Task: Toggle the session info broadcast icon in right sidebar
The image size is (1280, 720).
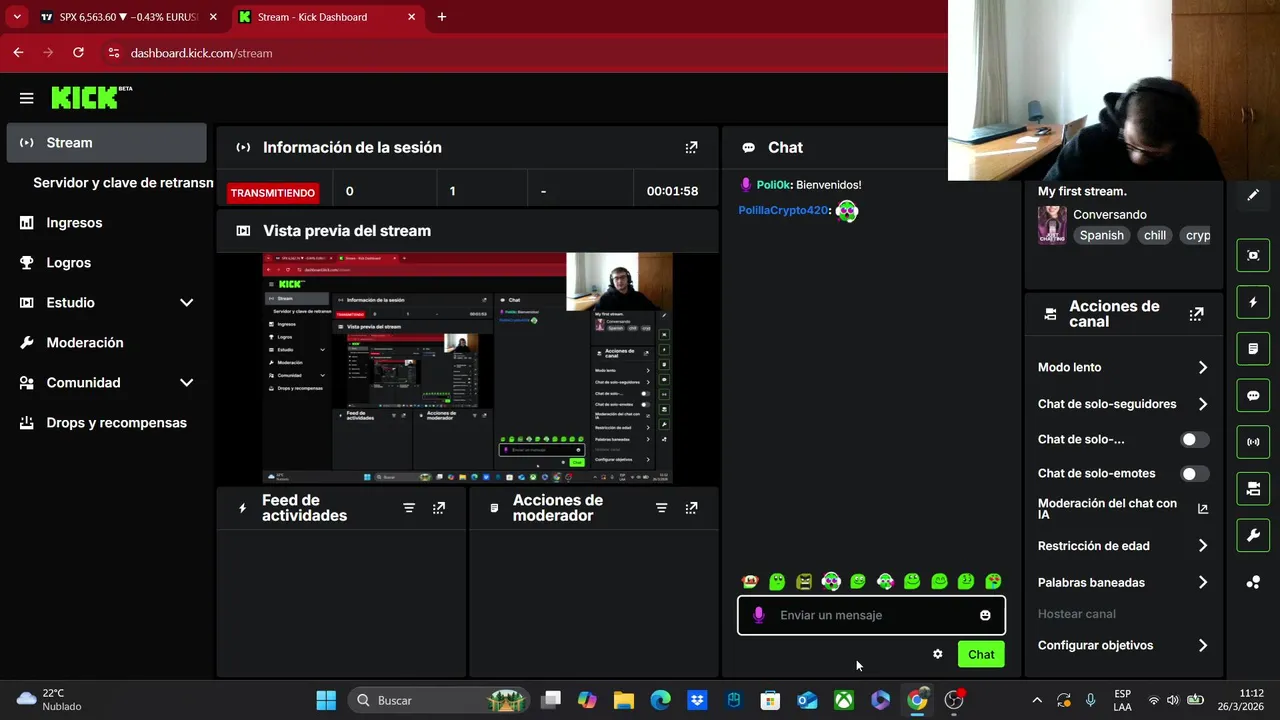Action: [x=1253, y=442]
